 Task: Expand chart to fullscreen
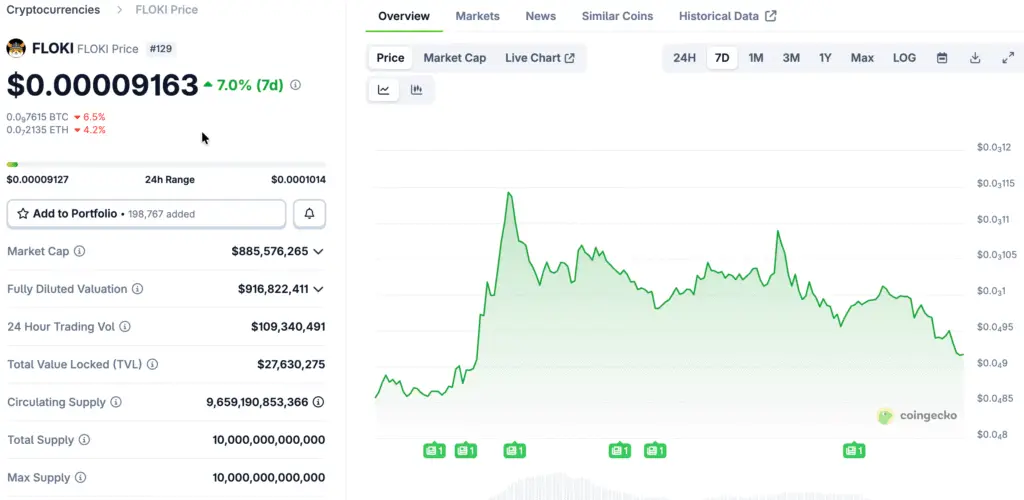pos(1007,58)
